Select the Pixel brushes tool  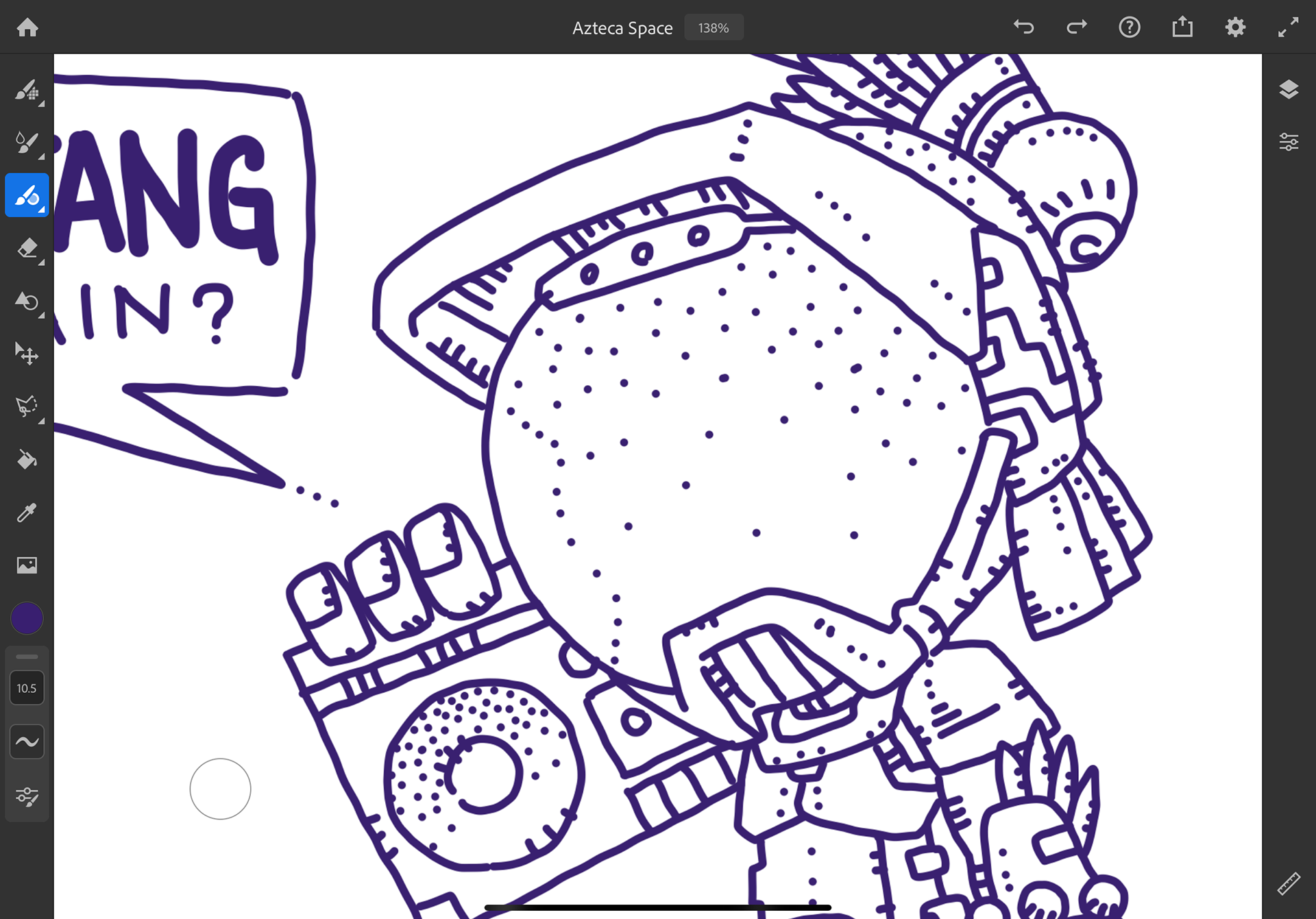(x=27, y=90)
